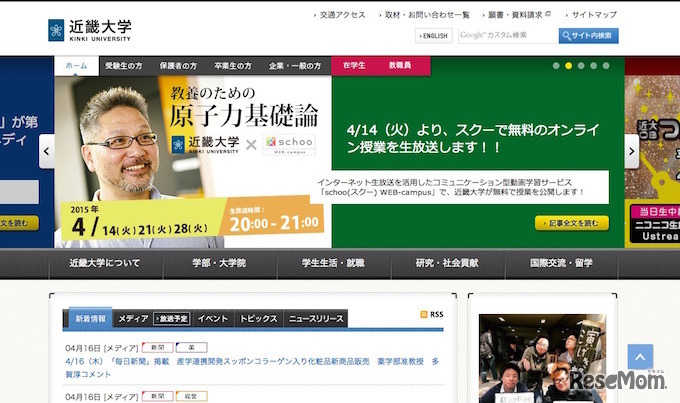This screenshot has width=680, height=403.
Task: Select the 在学生 tab
Action: pyautogui.click(x=354, y=66)
